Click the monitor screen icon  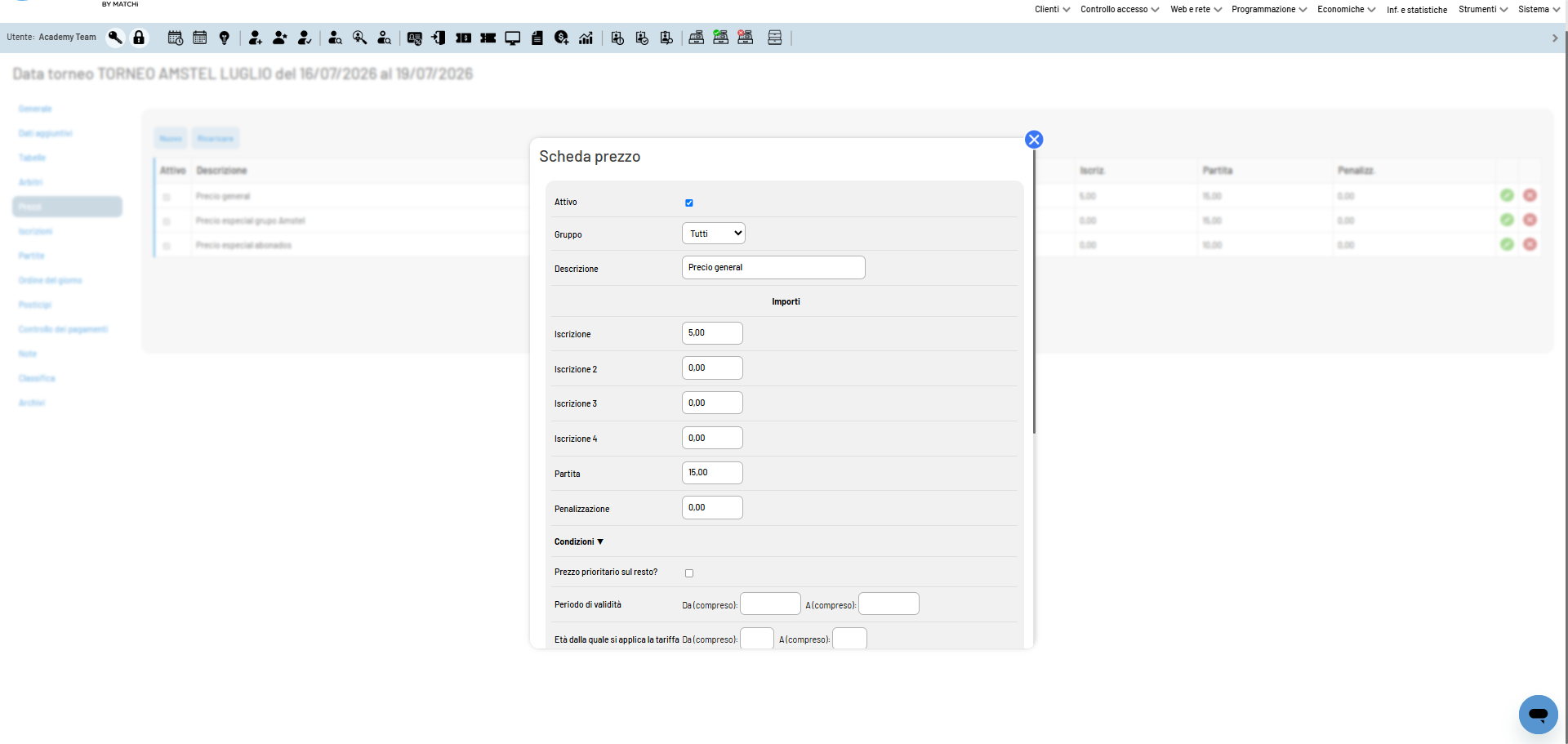click(x=513, y=38)
